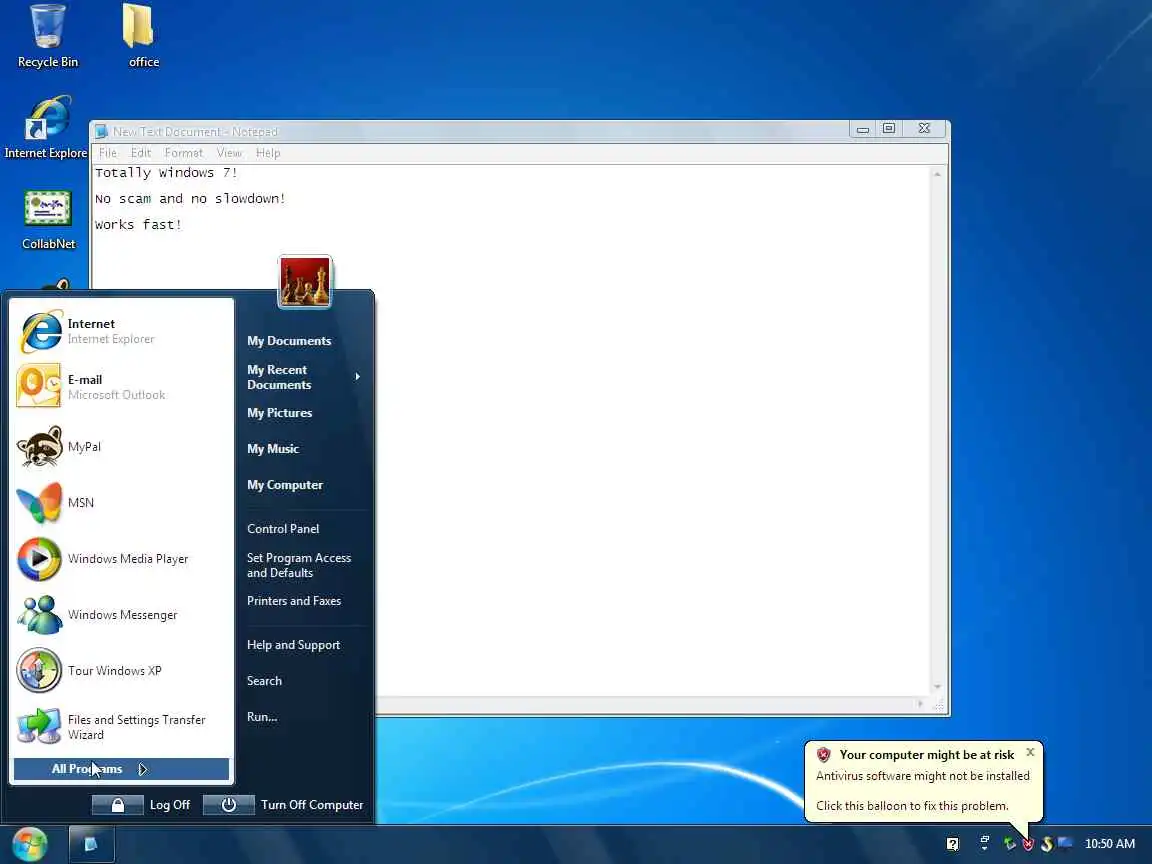Image resolution: width=1152 pixels, height=864 pixels.
Task: Click the blue monitor tray icon
Action: pyautogui.click(x=1065, y=843)
